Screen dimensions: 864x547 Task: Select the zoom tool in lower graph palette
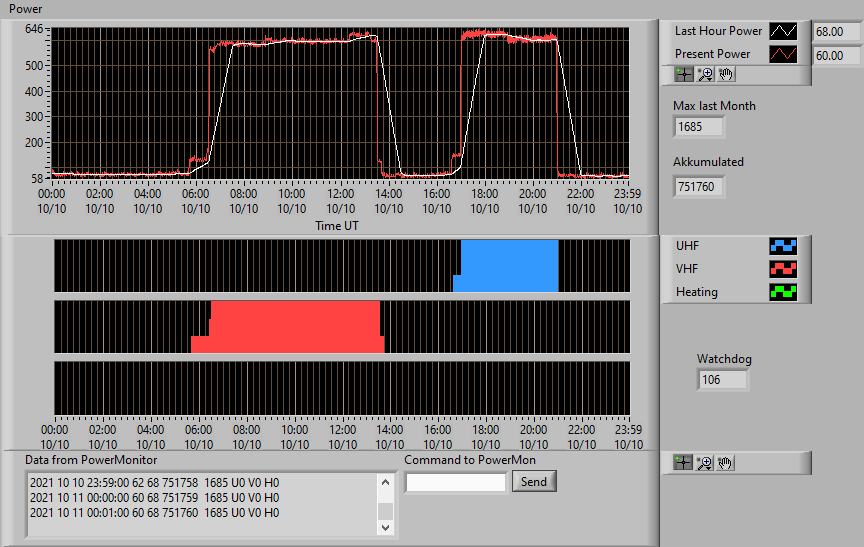[704, 463]
